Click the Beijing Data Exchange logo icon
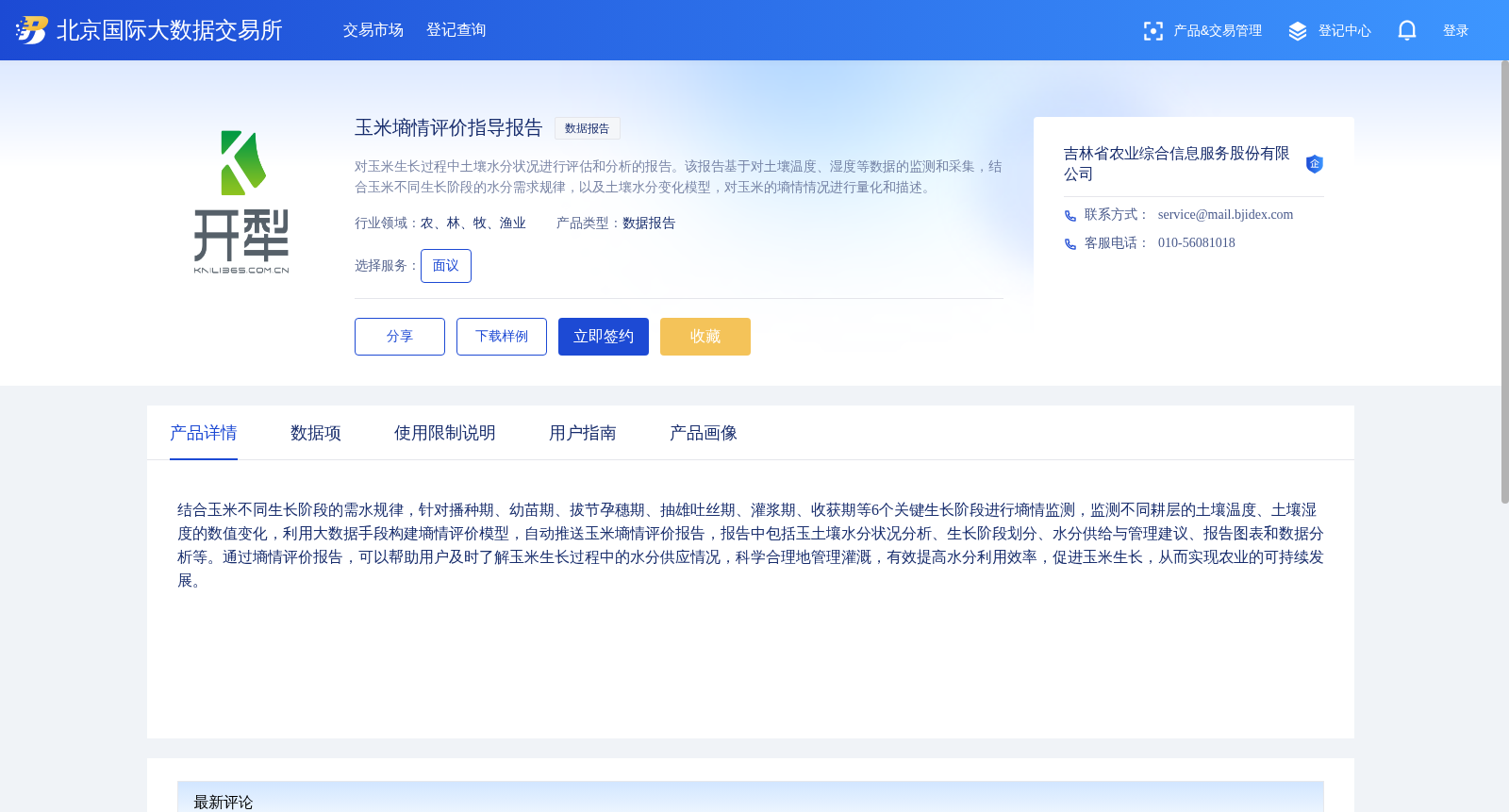This screenshot has height=812, width=1509. 31,30
